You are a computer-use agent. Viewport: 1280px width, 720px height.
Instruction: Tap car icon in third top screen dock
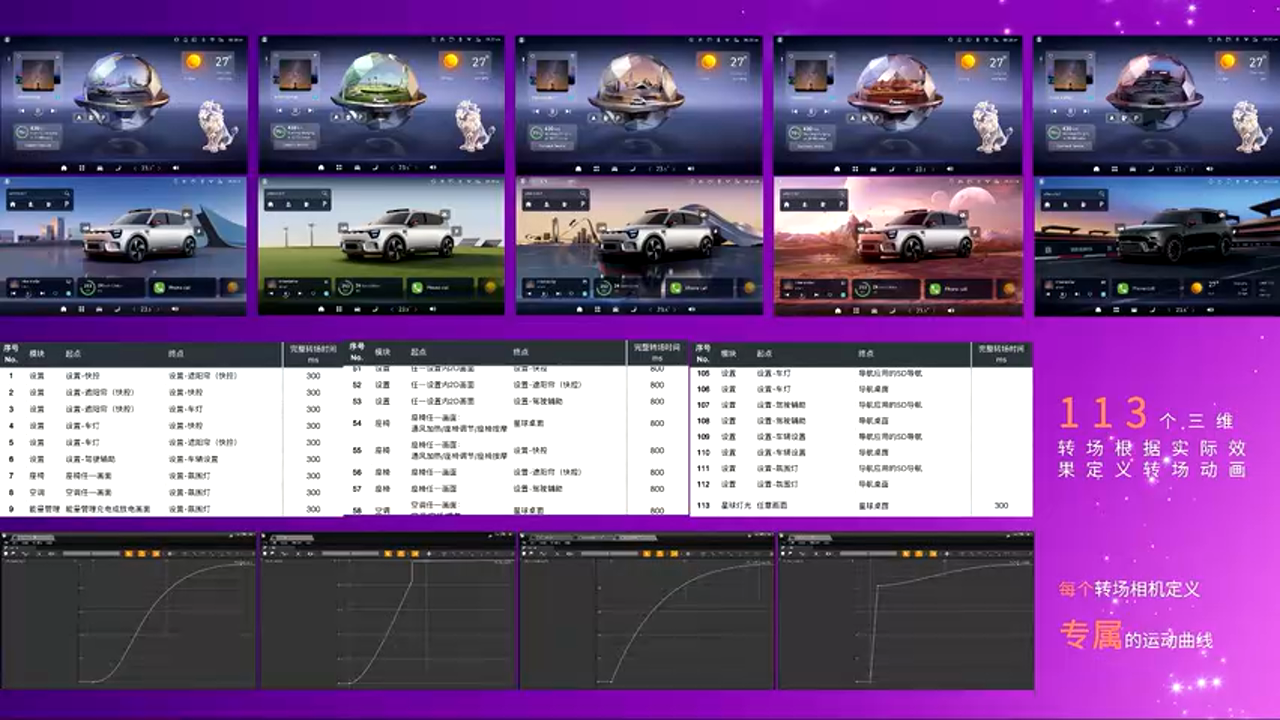[613, 168]
